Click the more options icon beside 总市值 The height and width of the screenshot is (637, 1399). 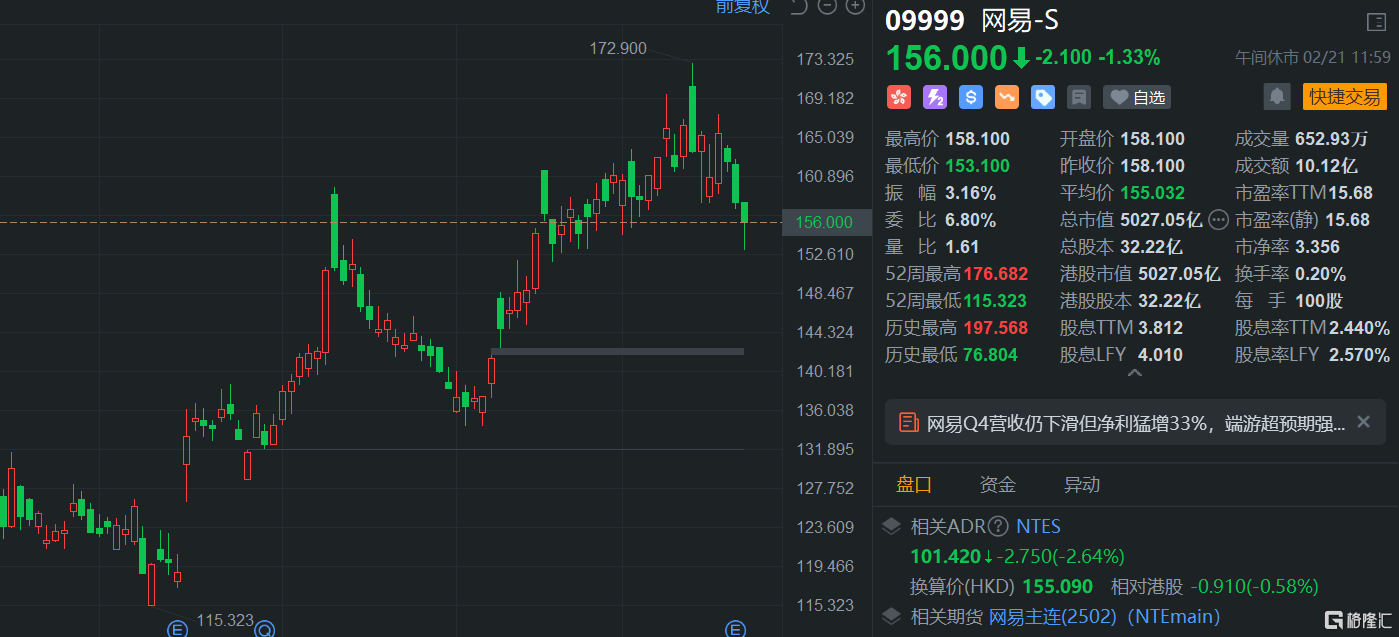point(1218,220)
